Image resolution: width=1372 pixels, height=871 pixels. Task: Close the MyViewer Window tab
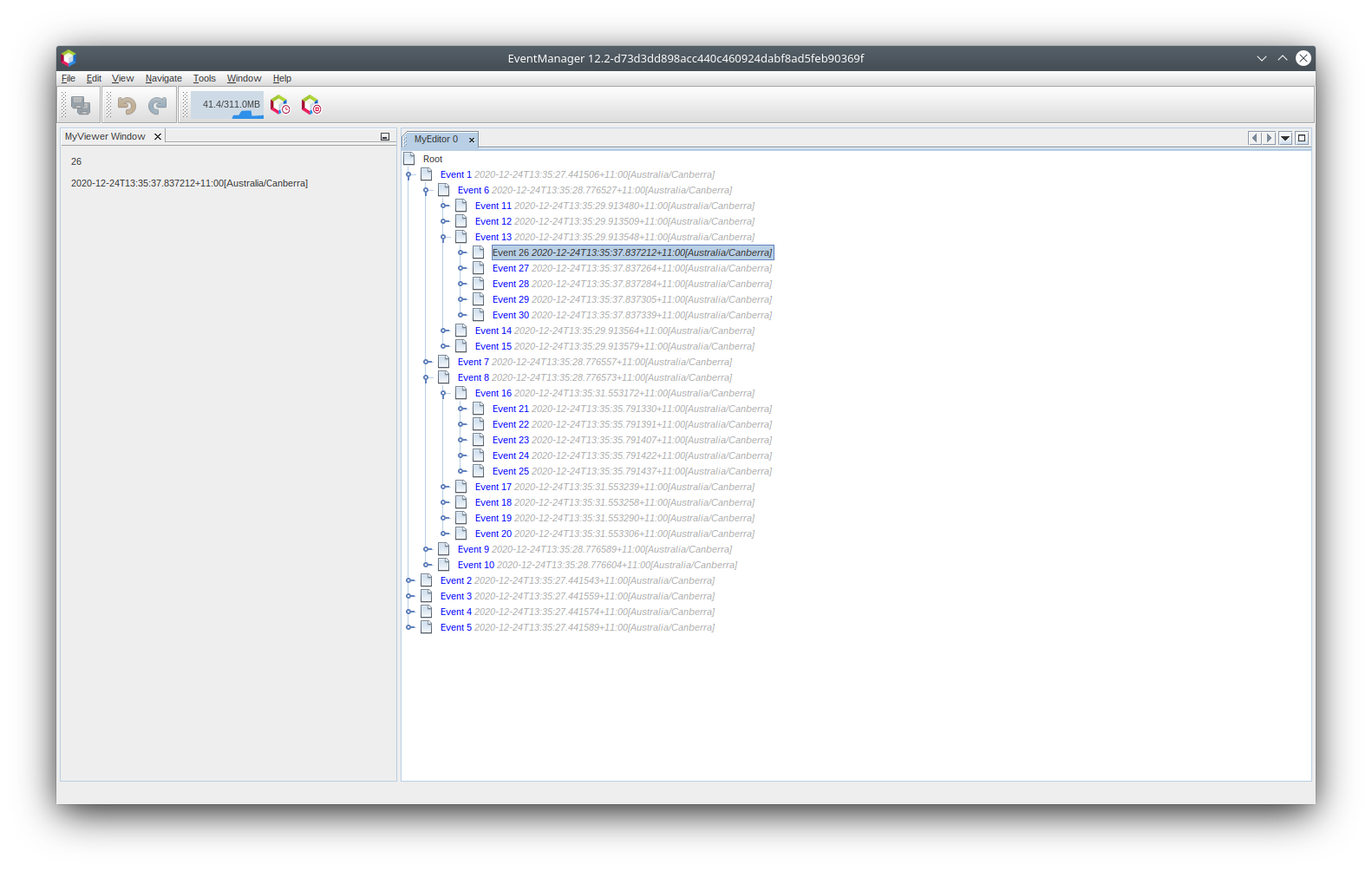pos(158,137)
